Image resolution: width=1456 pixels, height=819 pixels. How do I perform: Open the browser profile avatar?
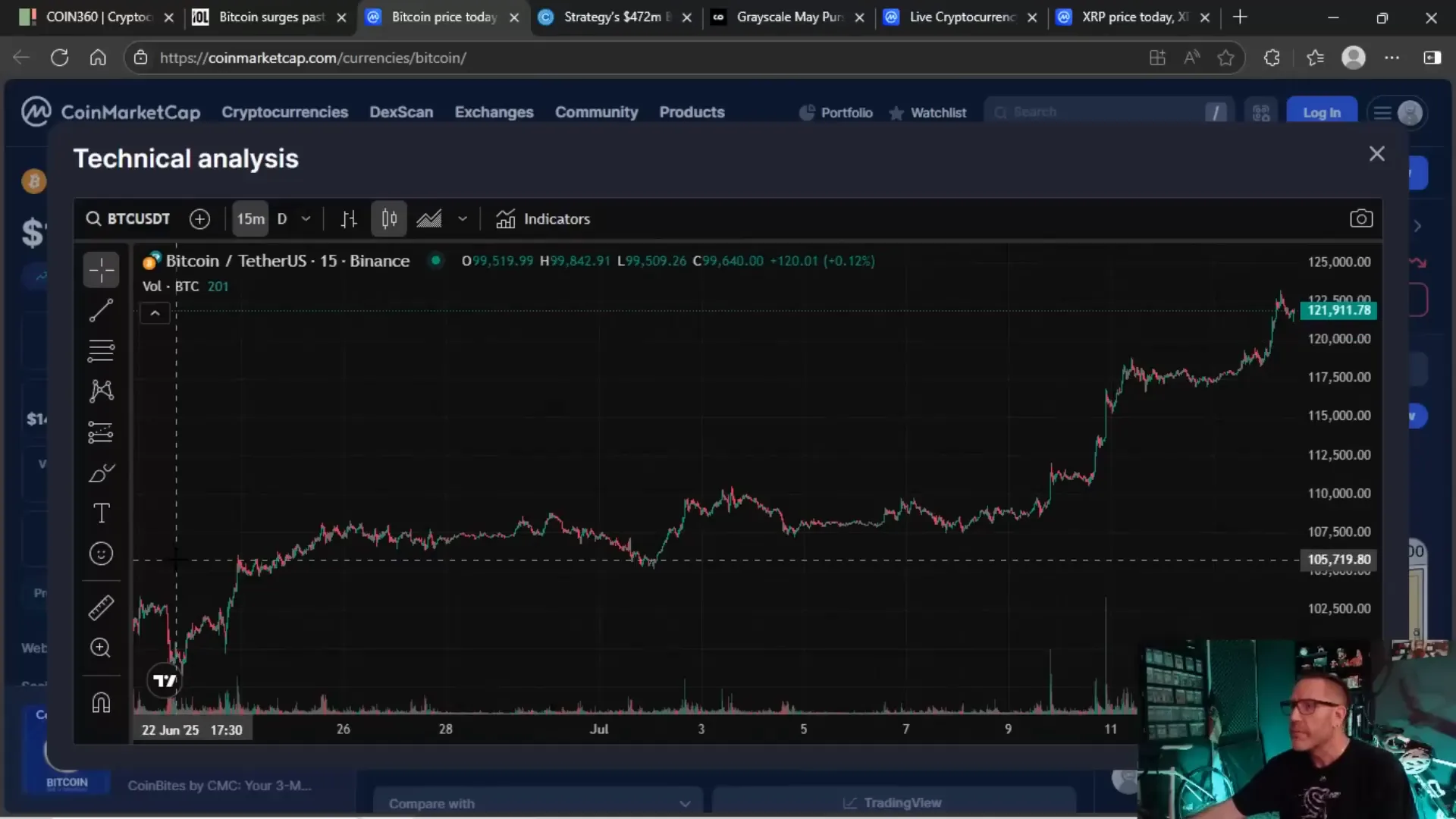coord(1354,58)
